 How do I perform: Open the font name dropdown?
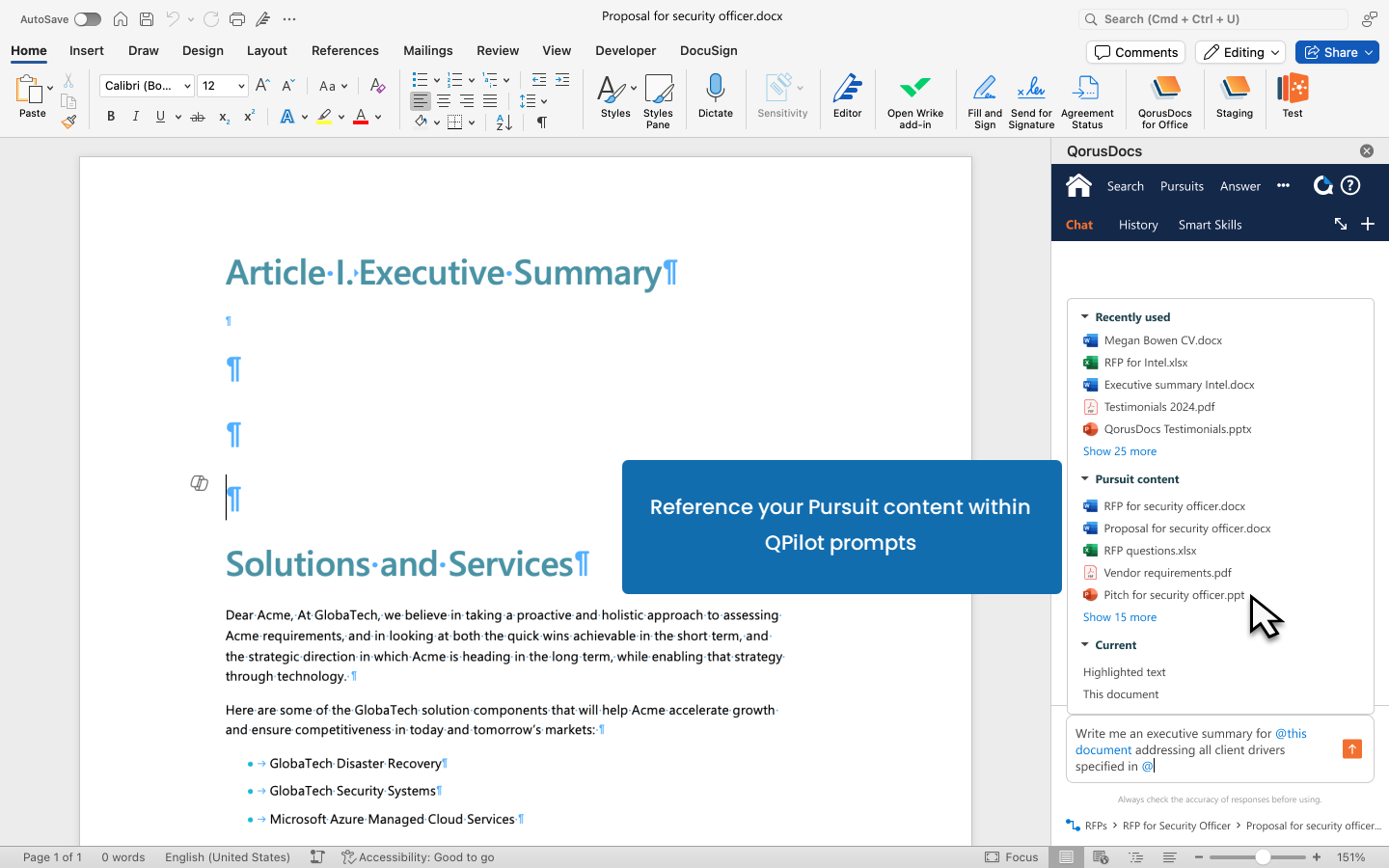pyautogui.click(x=187, y=86)
